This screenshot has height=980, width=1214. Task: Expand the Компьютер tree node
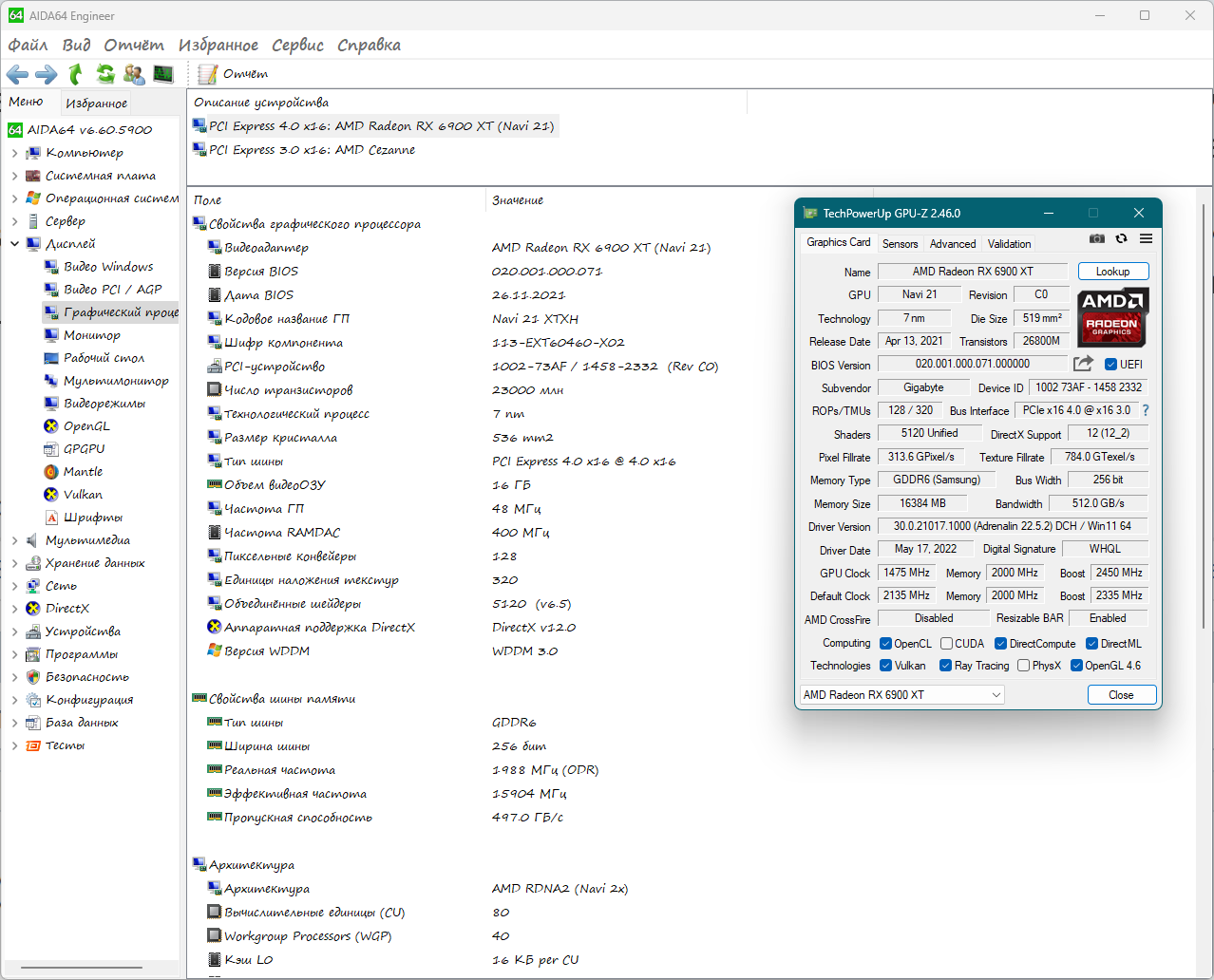pyautogui.click(x=14, y=153)
